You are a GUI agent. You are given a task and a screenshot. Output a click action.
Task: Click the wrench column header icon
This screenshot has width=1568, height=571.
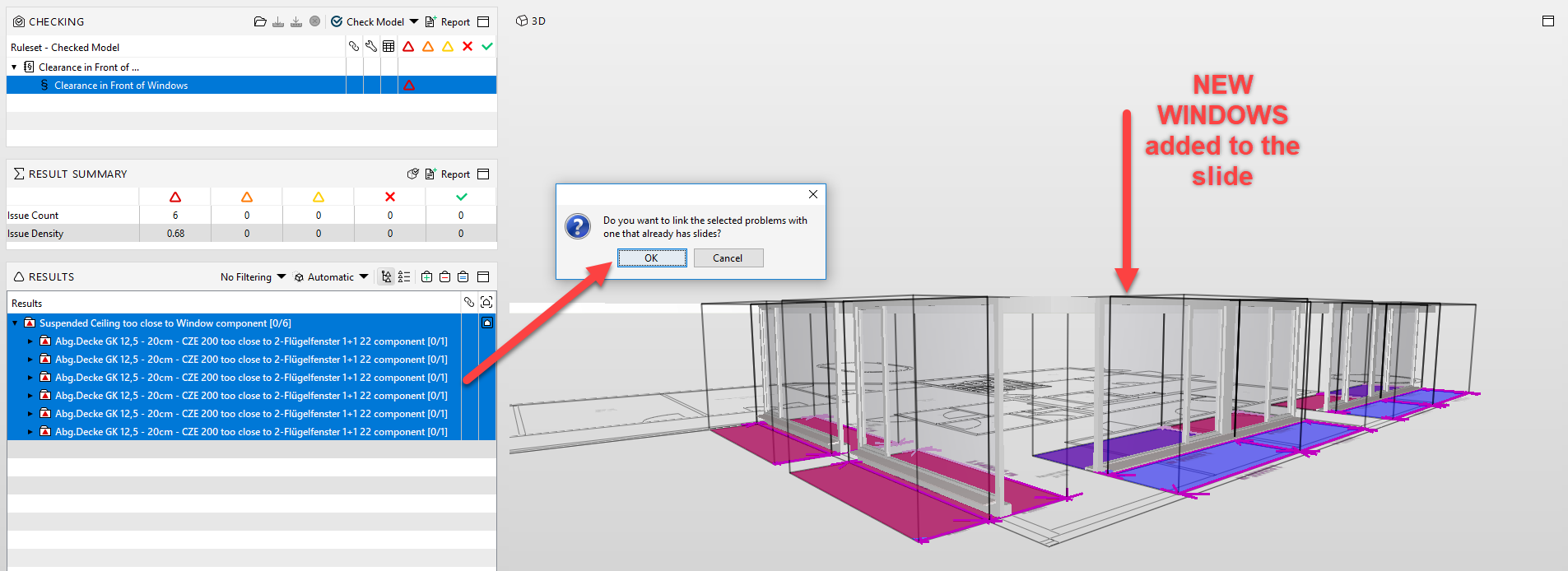pyautogui.click(x=371, y=46)
